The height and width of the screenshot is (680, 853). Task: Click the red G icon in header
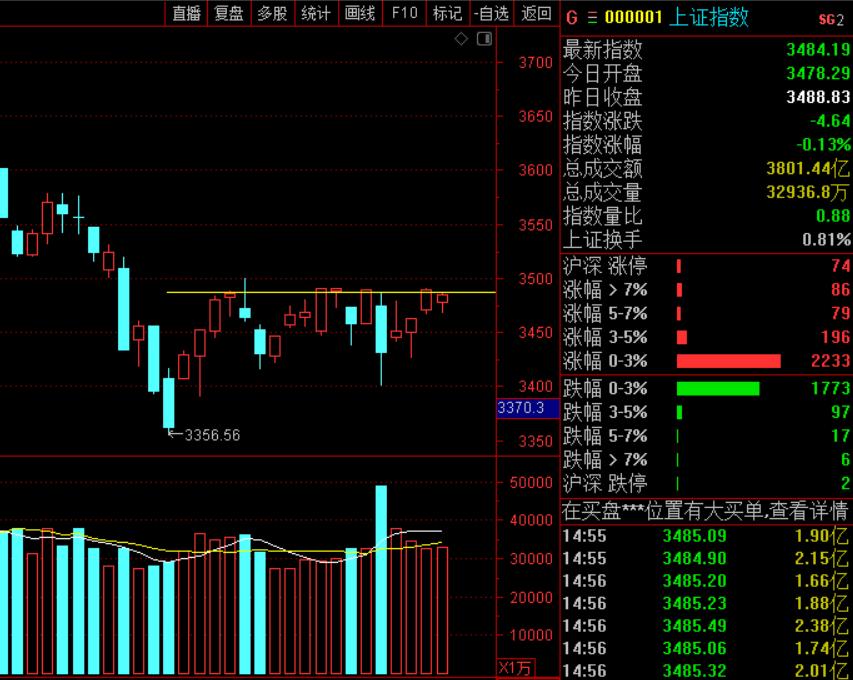pos(571,18)
